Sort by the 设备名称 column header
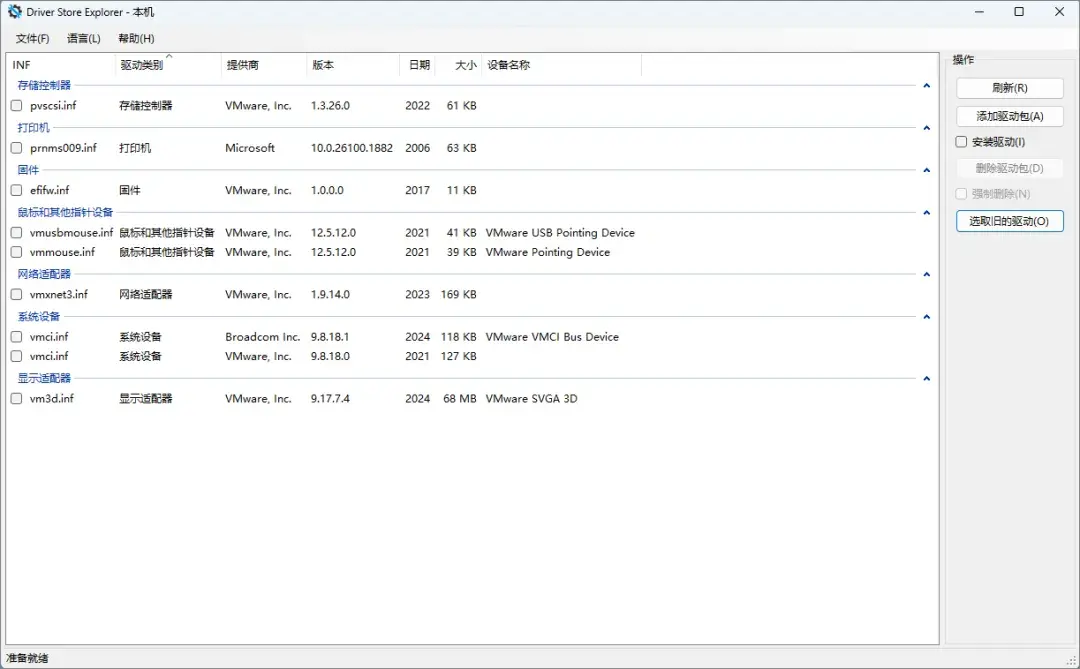Image resolution: width=1080 pixels, height=669 pixels. (x=561, y=65)
